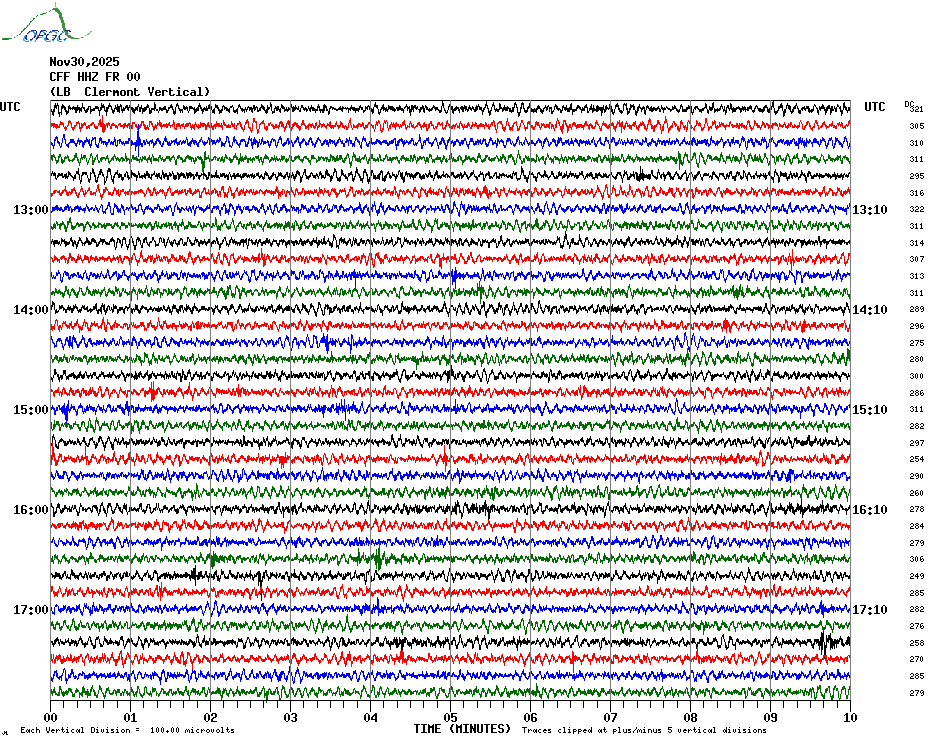Click the 06 minute axis tick label
Viewport: 930px width, 744px height.
pyautogui.click(x=530, y=717)
